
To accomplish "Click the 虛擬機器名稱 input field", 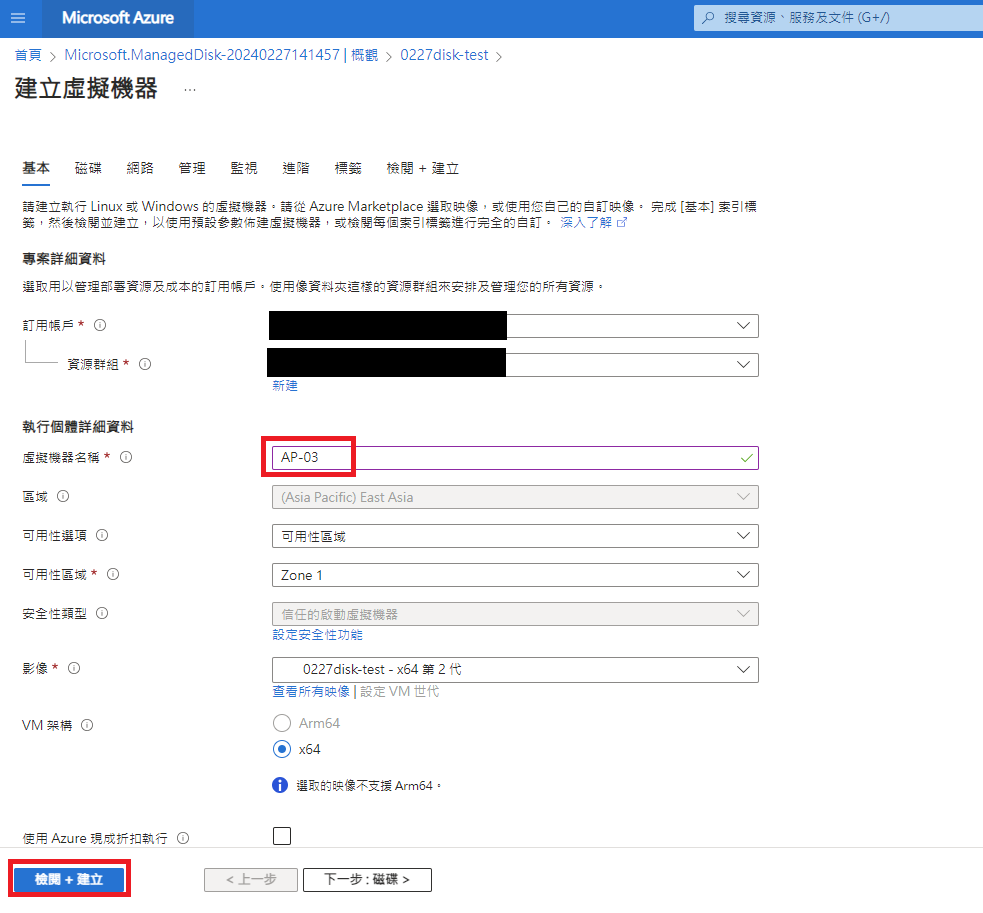I will pyautogui.click(x=514, y=458).
